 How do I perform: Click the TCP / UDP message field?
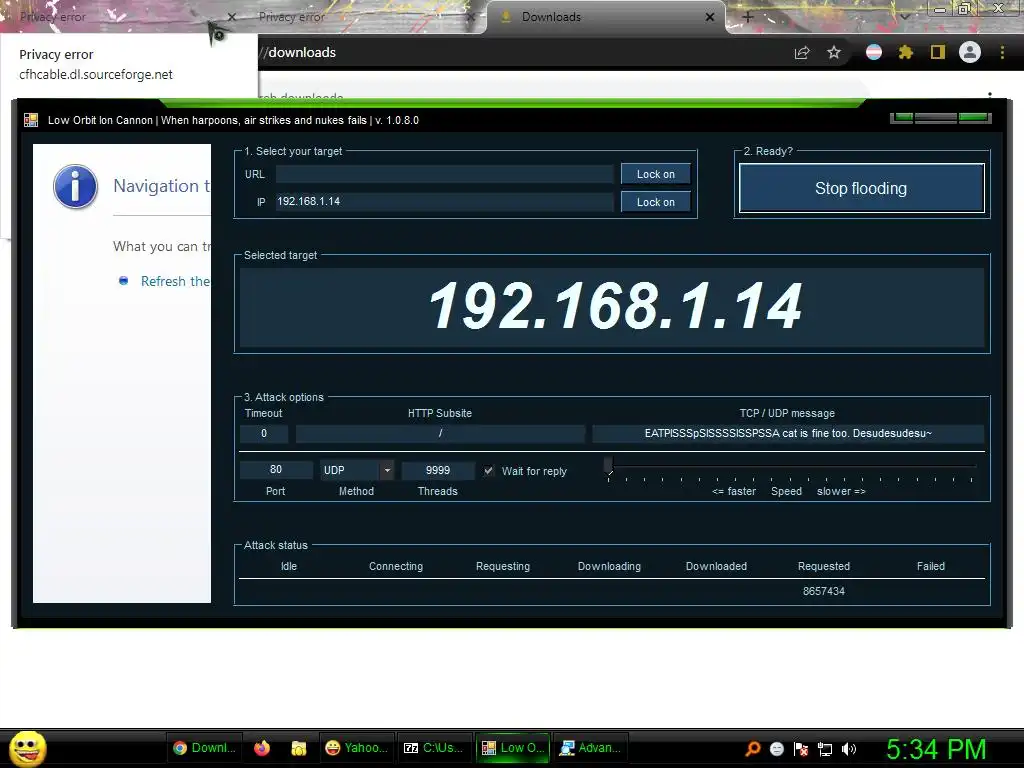(788, 433)
